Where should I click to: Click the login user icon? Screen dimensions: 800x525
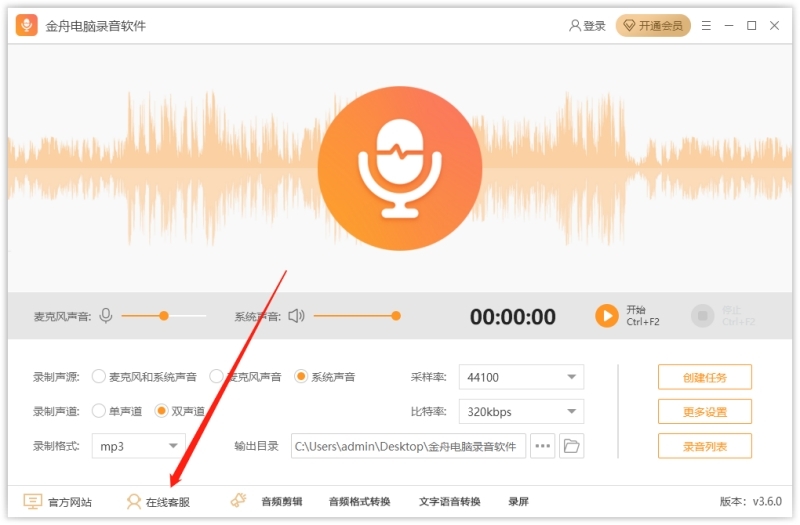[x=574, y=26]
